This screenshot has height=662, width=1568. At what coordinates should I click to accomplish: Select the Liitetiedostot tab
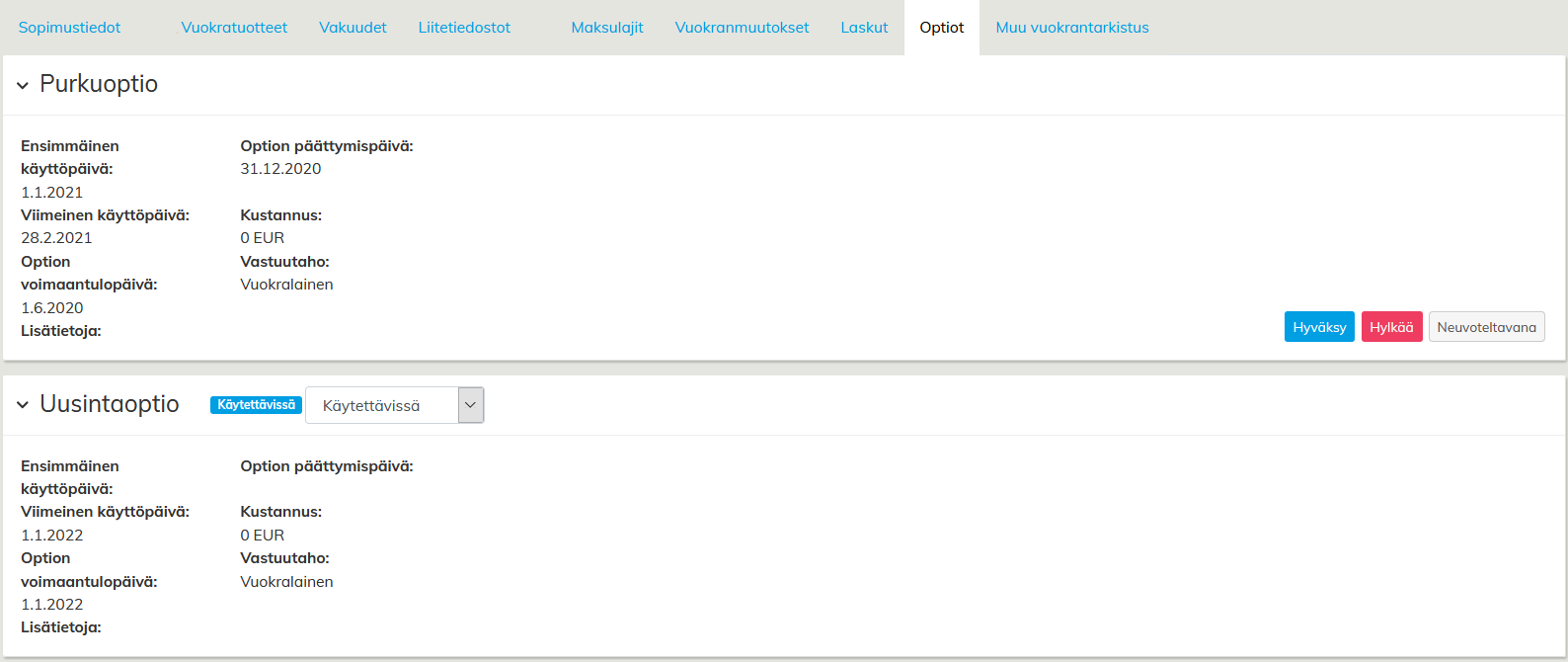[464, 28]
